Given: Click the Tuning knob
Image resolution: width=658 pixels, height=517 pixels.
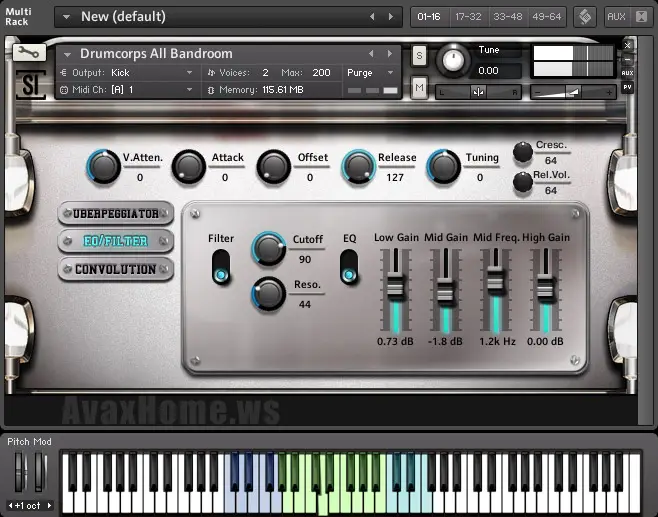Looking at the screenshot, I should [x=444, y=166].
